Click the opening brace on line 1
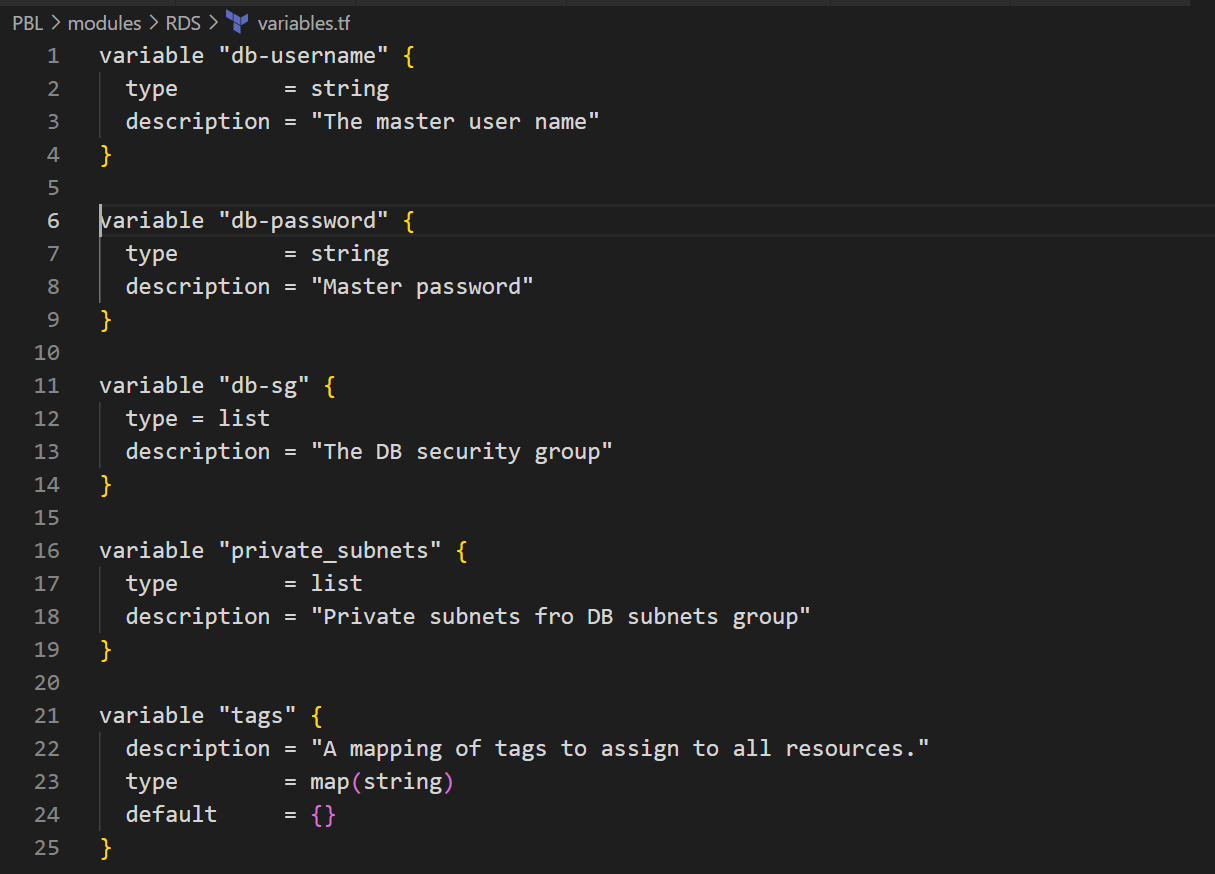Viewport: 1215px width, 874px height. tap(408, 55)
